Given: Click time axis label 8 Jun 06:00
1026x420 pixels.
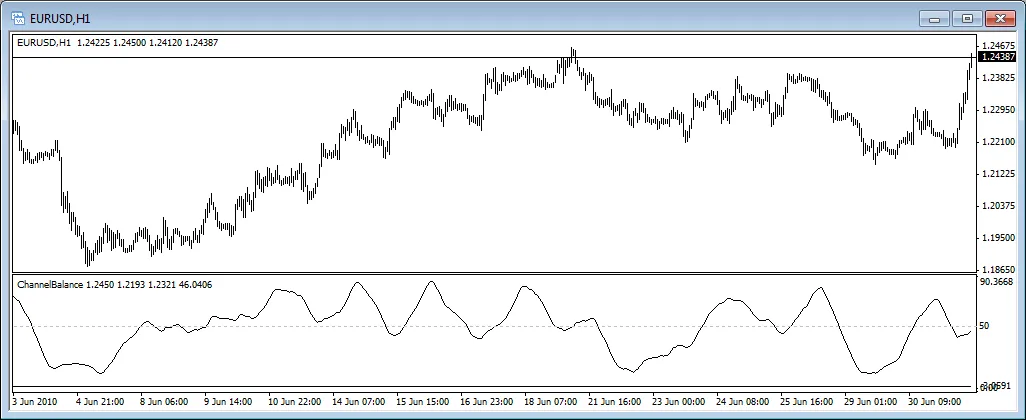Looking at the screenshot, I should click(x=164, y=401).
